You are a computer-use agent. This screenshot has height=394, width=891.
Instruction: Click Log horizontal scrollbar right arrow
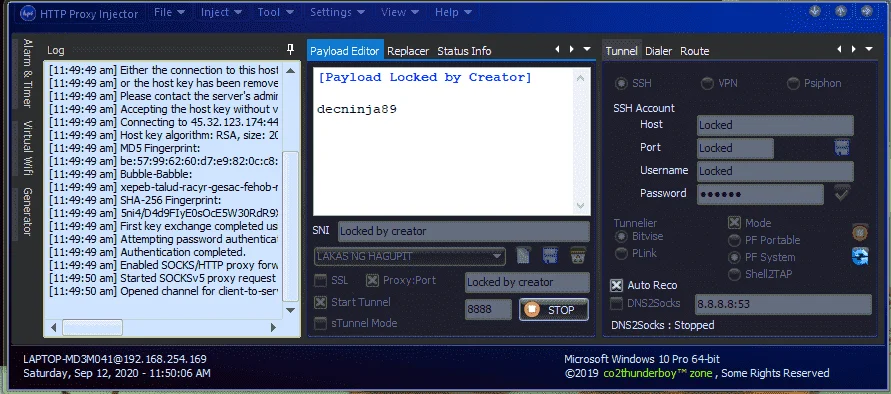[x=273, y=327]
